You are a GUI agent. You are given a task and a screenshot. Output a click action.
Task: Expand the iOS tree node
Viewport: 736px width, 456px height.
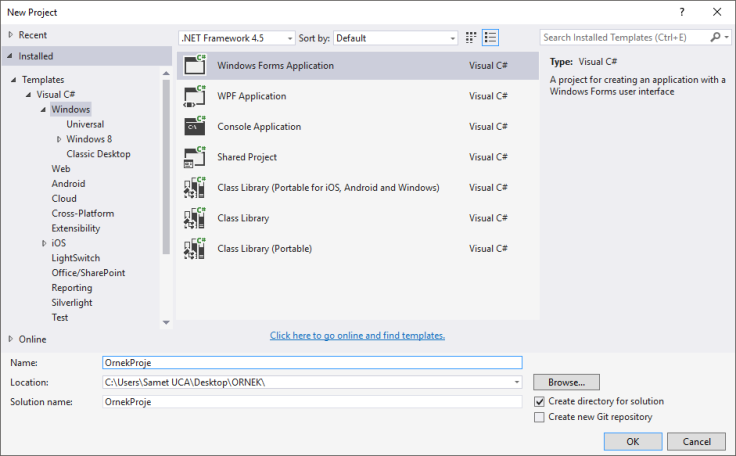click(44, 243)
